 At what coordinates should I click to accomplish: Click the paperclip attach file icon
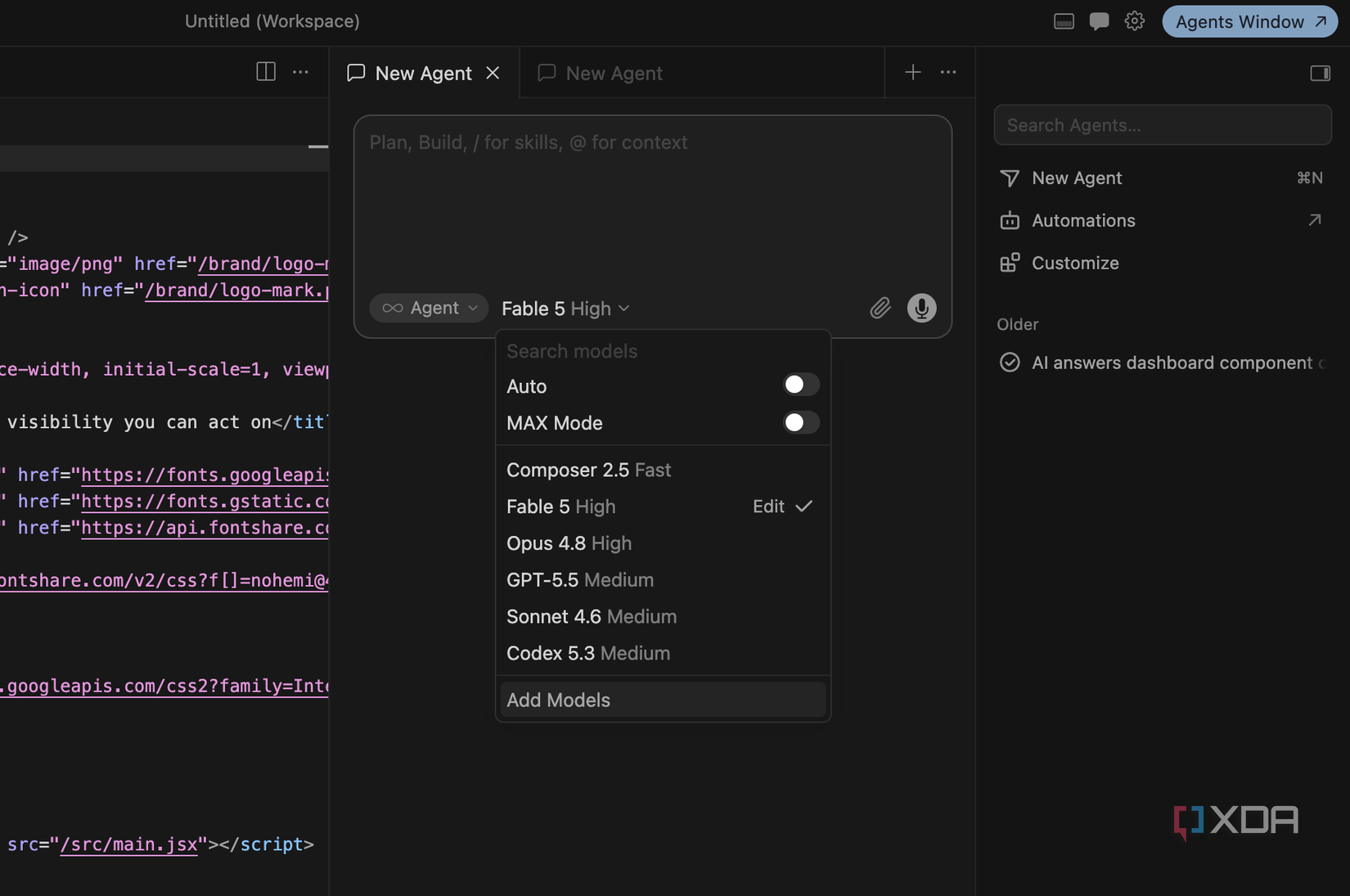[x=880, y=308]
